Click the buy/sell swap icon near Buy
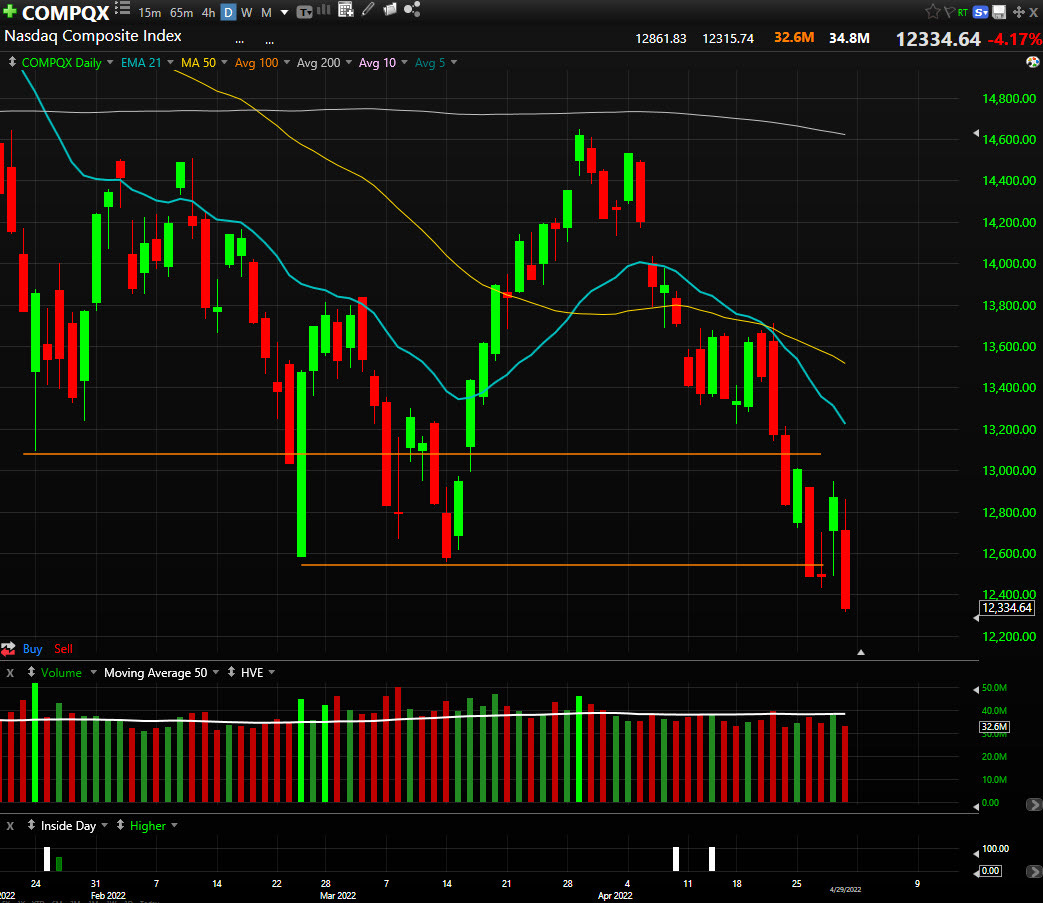 tap(8, 648)
